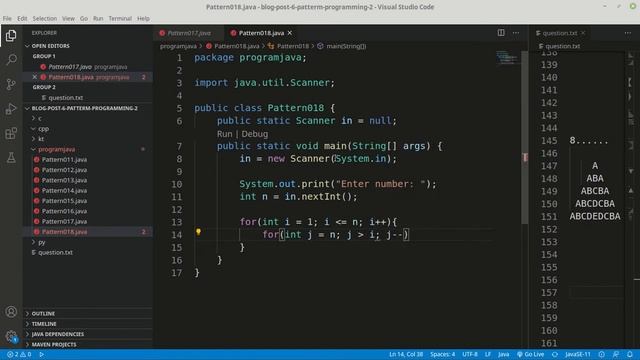Click Ln 14, Col 38 in status bar

click(406, 354)
